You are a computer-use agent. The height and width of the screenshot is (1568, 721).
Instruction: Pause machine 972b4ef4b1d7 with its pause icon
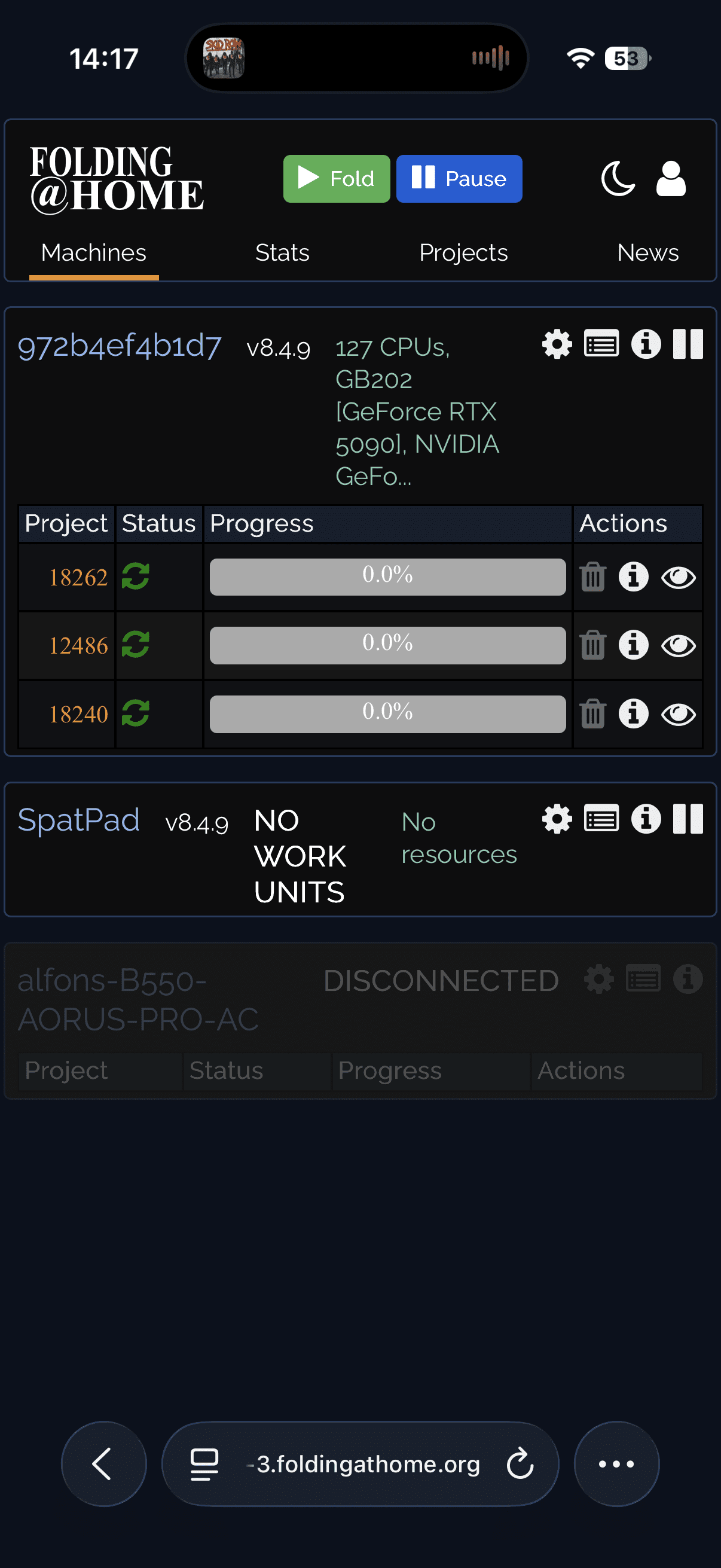click(x=688, y=344)
